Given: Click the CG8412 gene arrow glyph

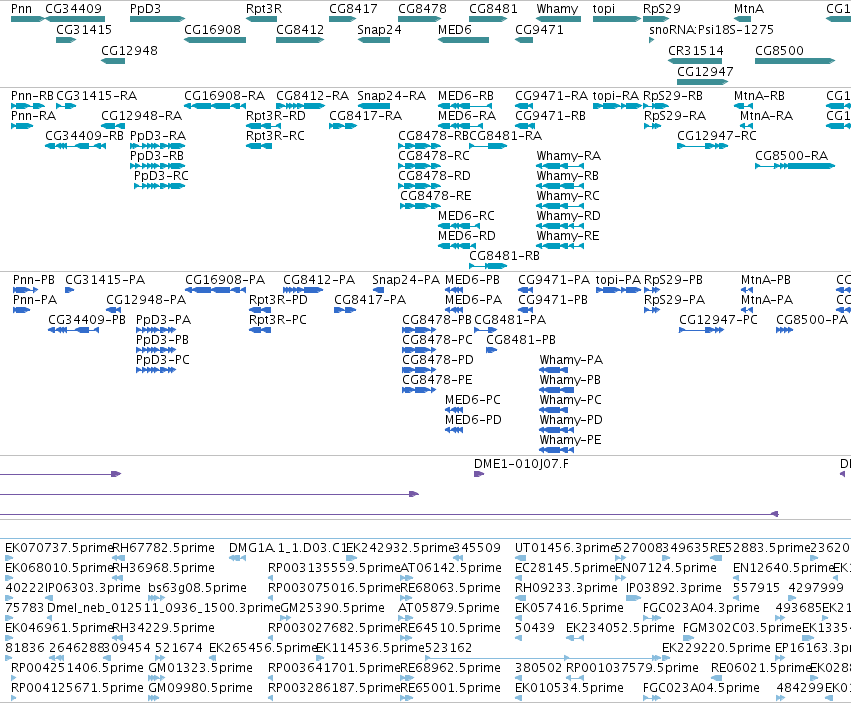Looking at the screenshot, I should coord(300,40).
